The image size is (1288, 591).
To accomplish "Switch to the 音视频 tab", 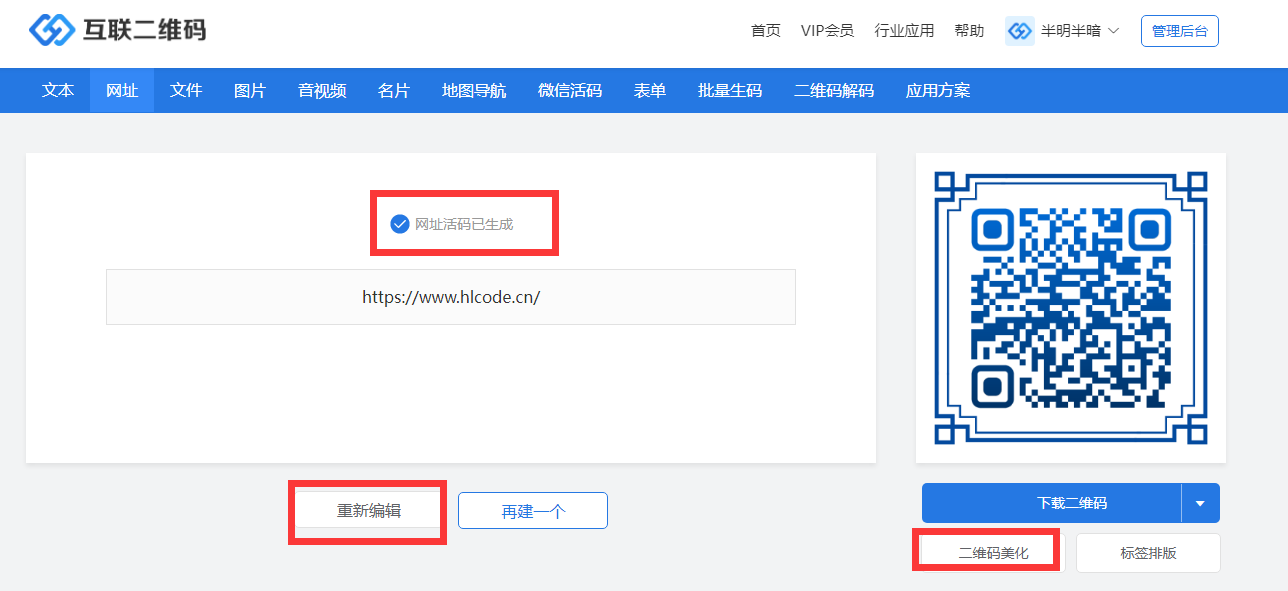I will [x=322, y=91].
